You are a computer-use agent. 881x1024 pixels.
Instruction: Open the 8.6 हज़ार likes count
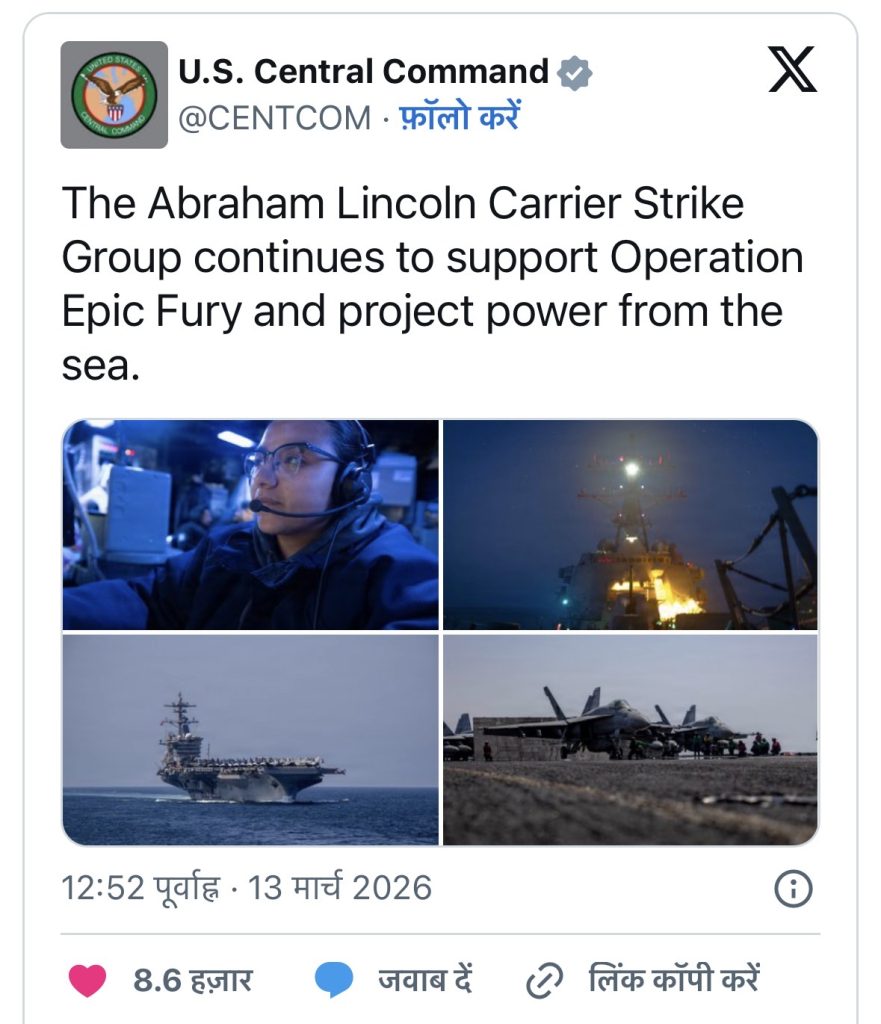click(193, 980)
